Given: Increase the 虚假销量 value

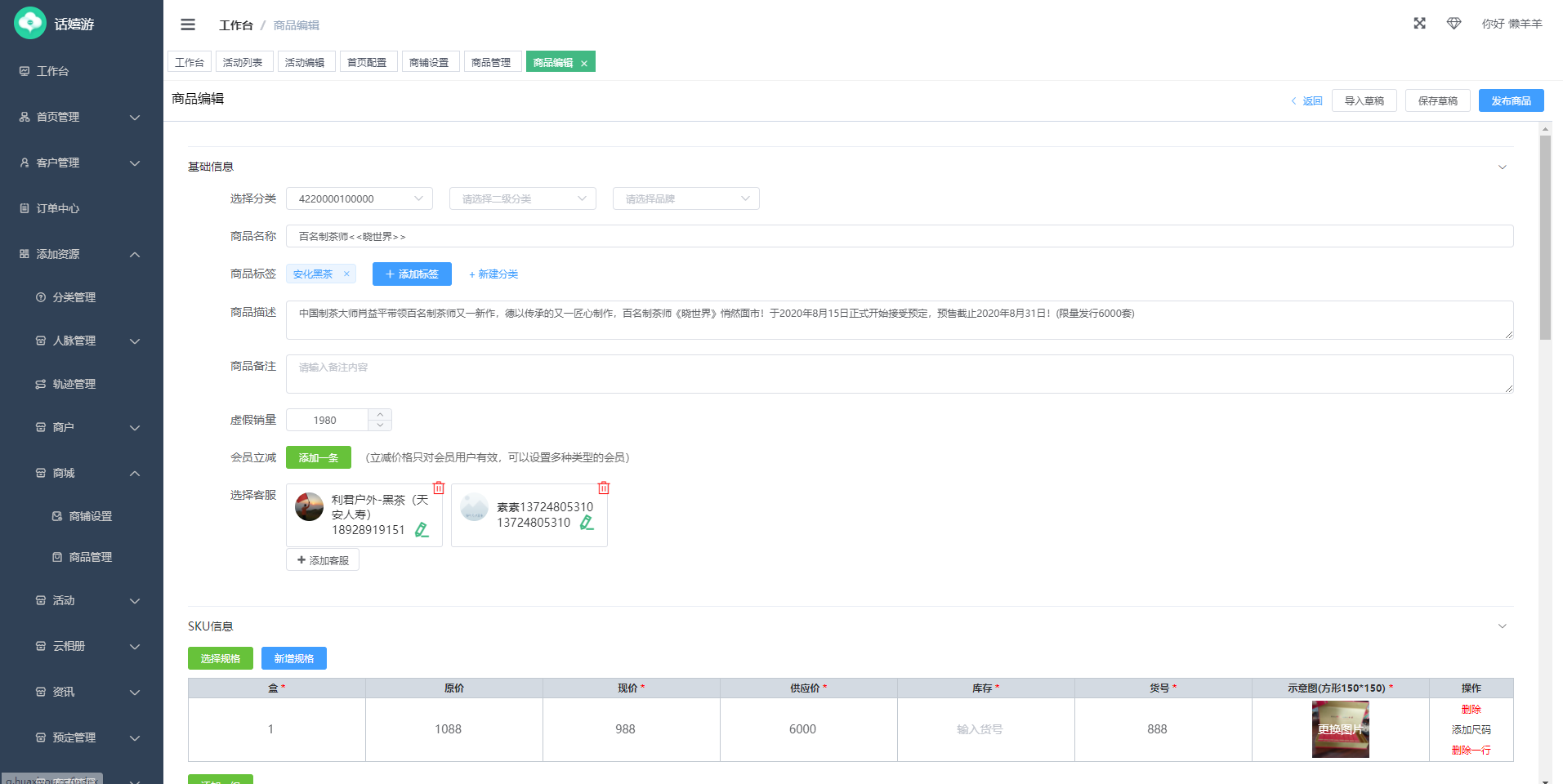Looking at the screenshot, I should click(380, 415).
